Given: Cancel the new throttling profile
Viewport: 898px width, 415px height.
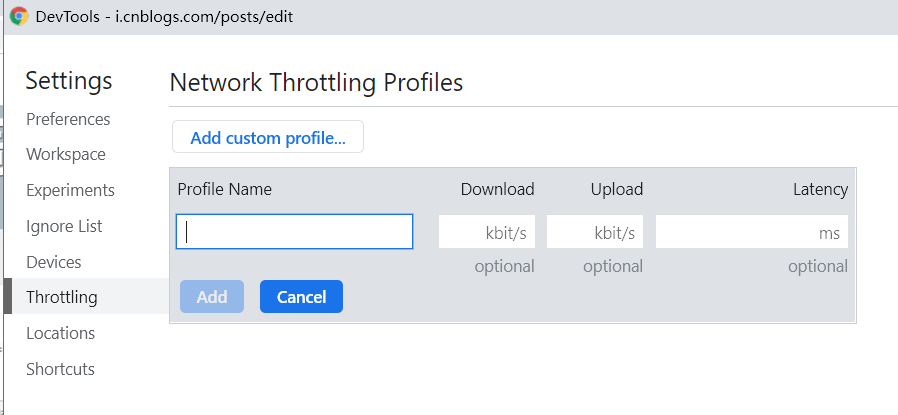Looking at the screenshot, I should pyautogui.click(x=301, y=297).
